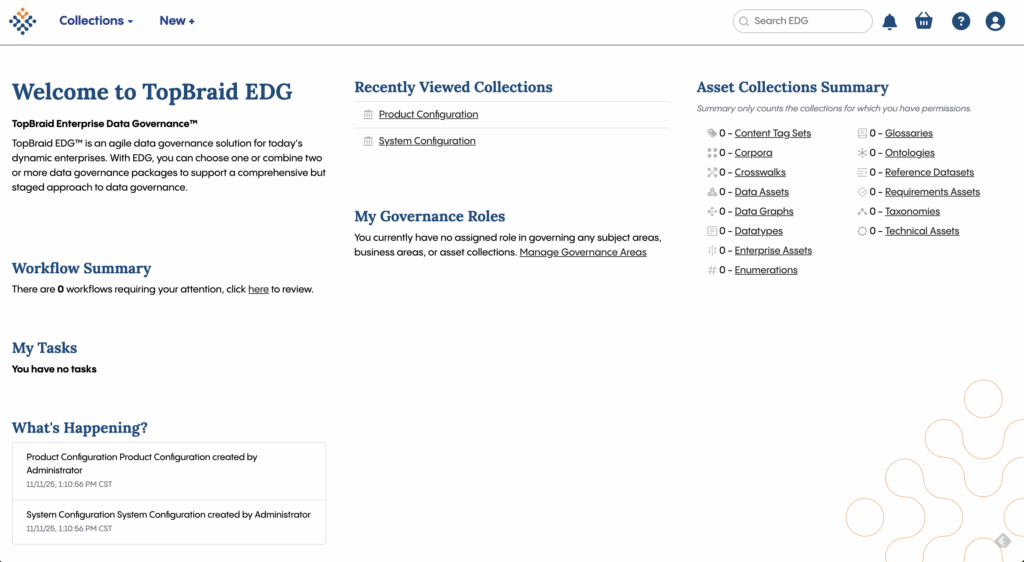Click the Content Tag Sets tag icon

(711, 133)
